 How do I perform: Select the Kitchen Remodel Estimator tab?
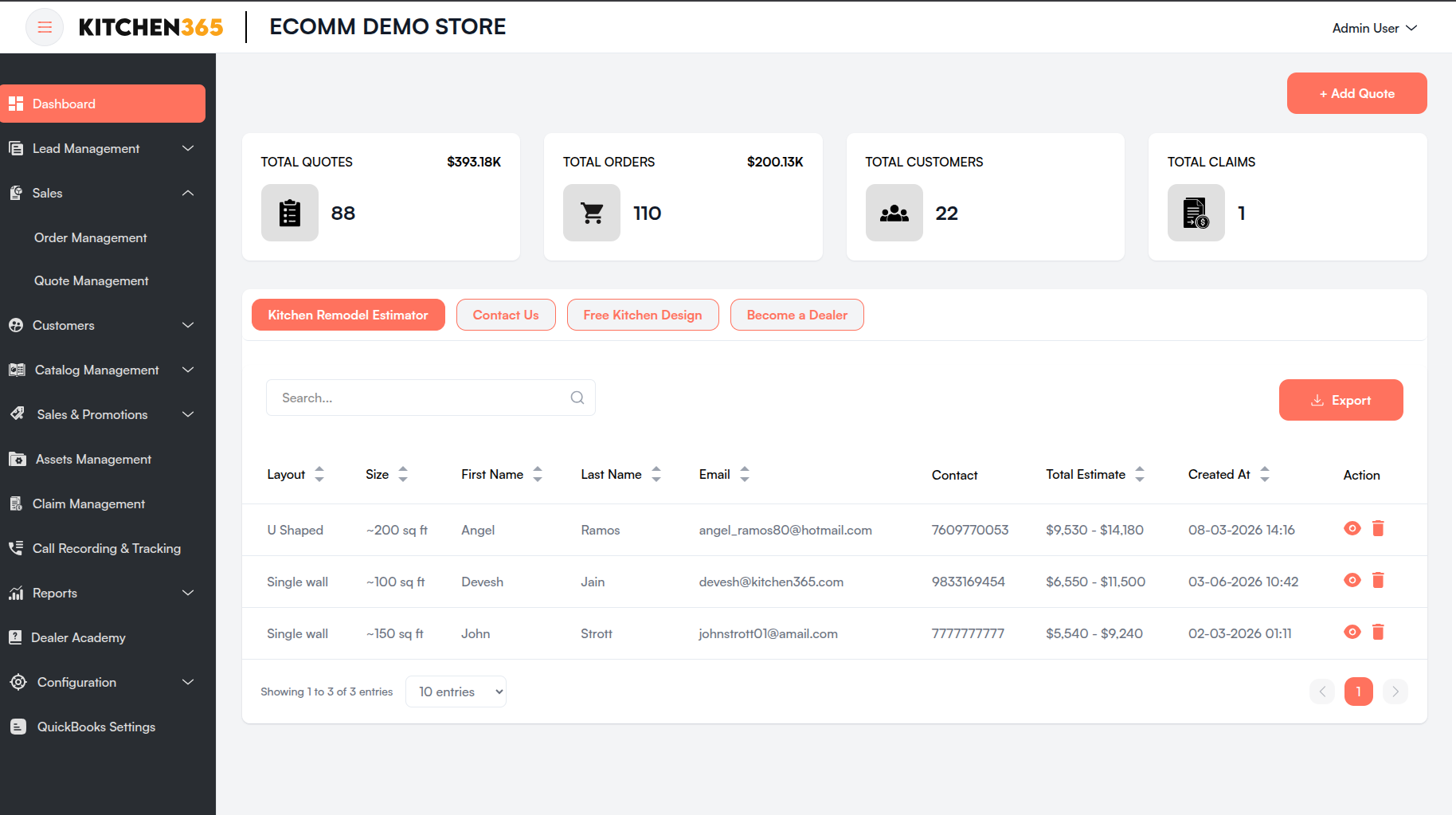pos(348,315)
